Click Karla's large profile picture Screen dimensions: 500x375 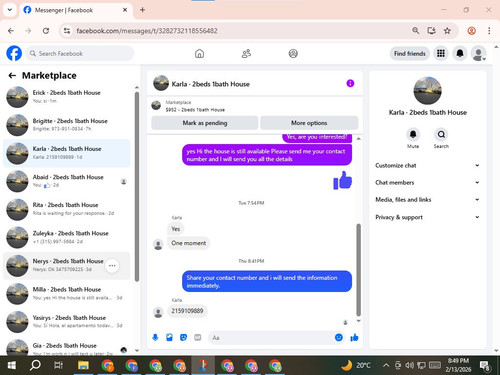tap(428, 91)
